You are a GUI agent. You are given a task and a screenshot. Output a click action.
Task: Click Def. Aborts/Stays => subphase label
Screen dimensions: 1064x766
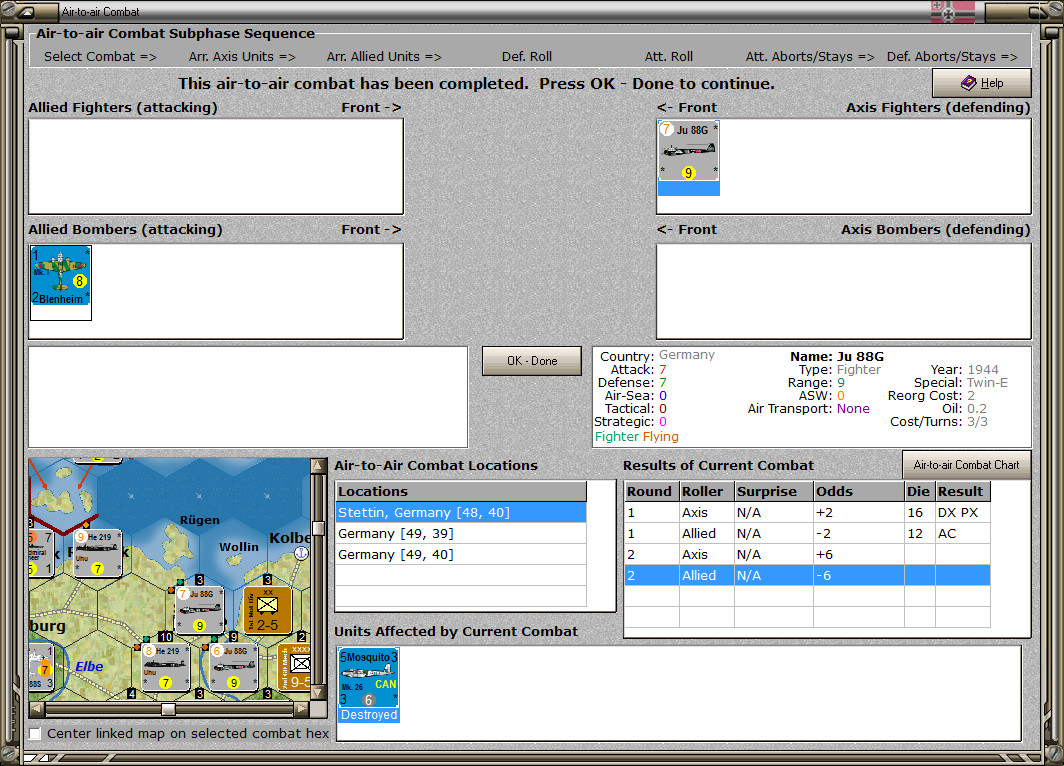point(952,56)
